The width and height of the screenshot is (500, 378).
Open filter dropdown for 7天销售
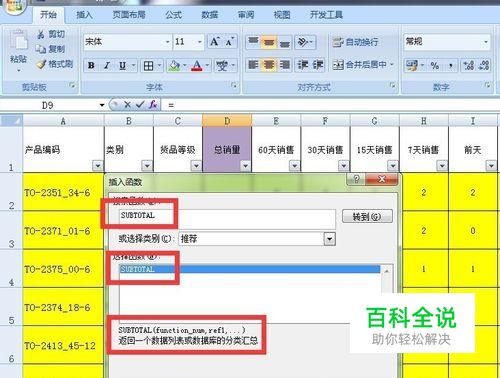442,165
